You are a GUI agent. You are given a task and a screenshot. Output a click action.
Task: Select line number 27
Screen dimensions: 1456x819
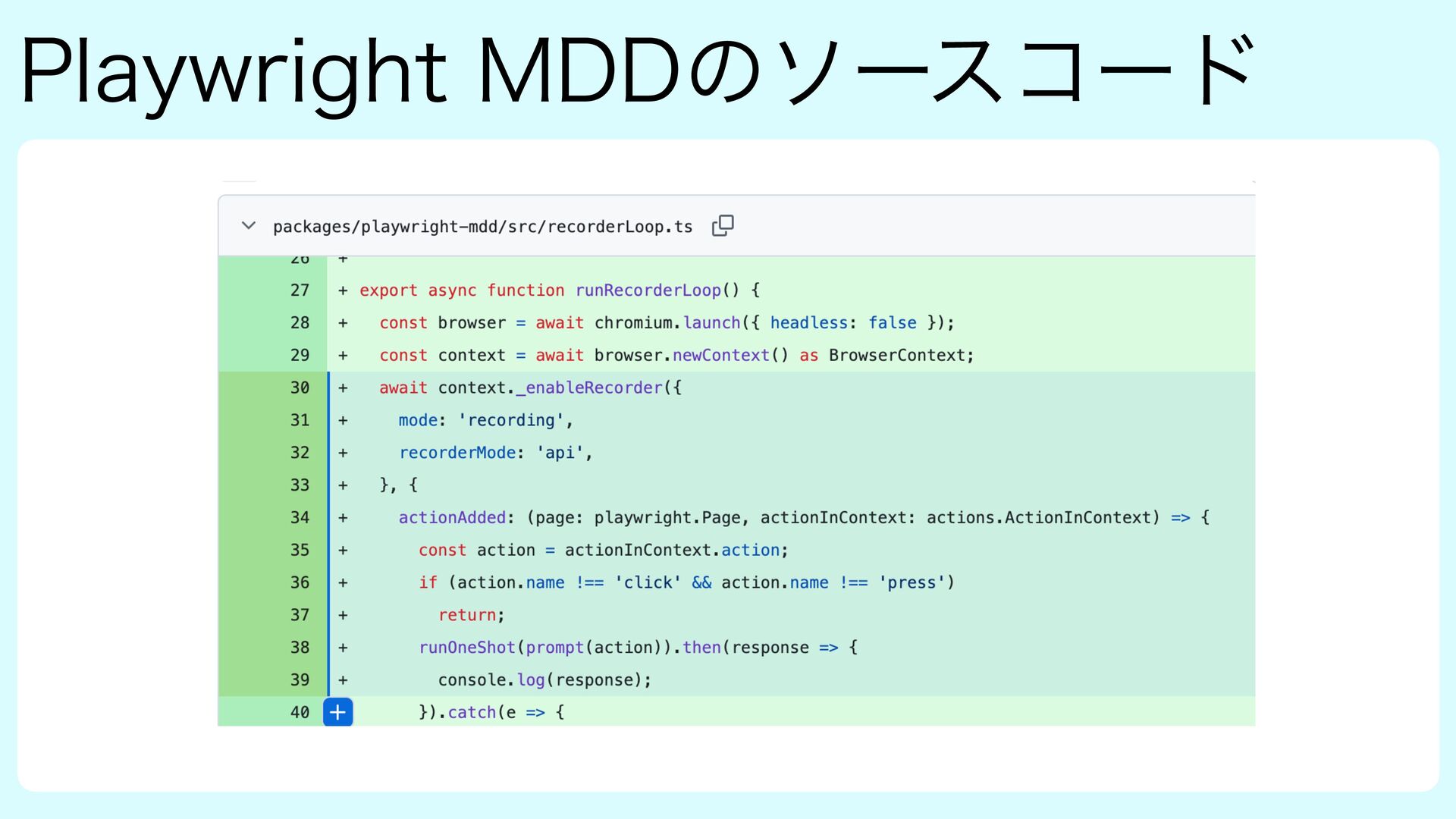click(x=300, y=290)
